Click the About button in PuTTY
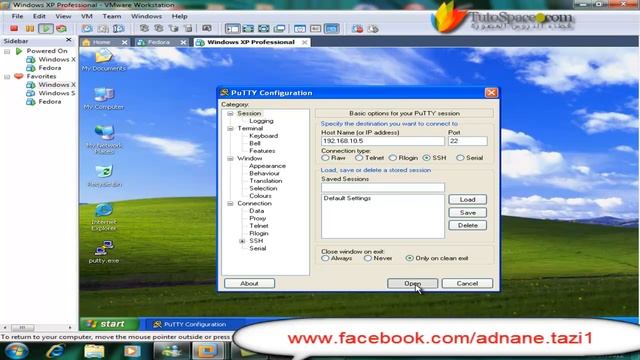This screenshot has width=640, height=360. 249,283
